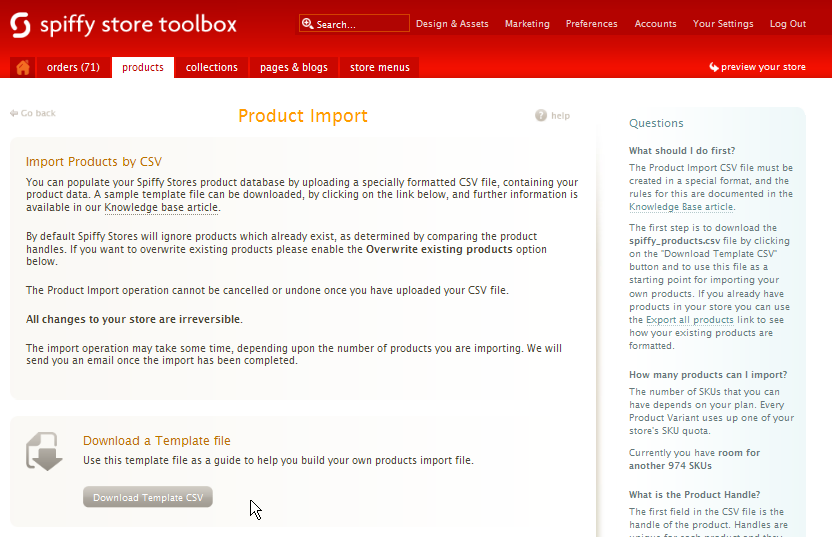Click Log Out
Viewport: 832px width, 537px height.
[x=787, y=24]
